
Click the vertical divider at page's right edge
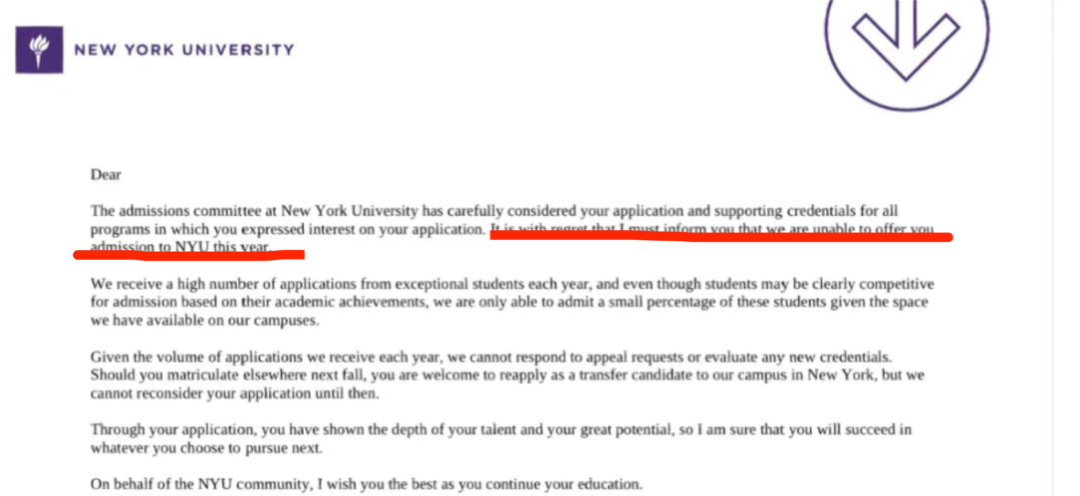1052,248
